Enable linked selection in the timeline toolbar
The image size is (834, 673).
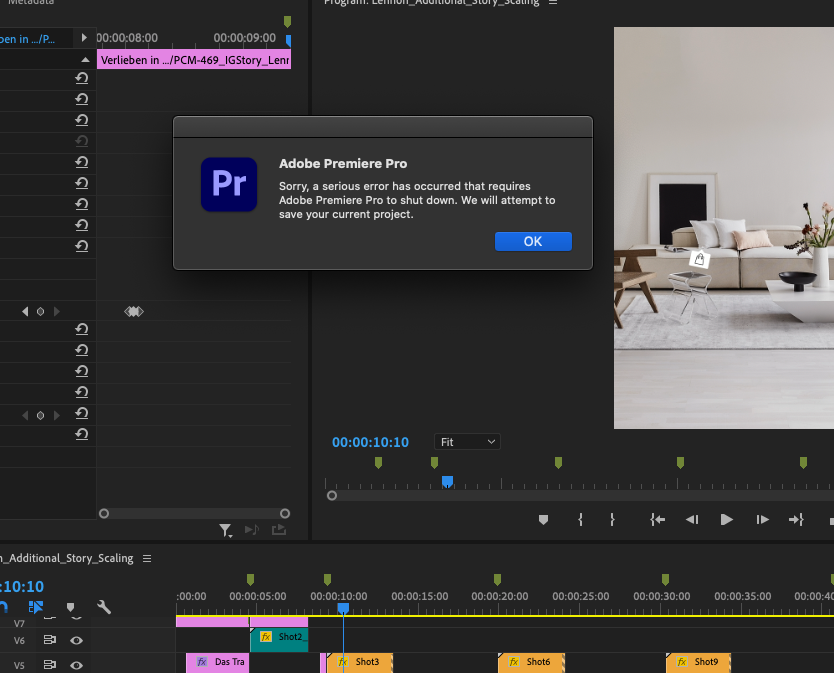[x=37, y=607]
